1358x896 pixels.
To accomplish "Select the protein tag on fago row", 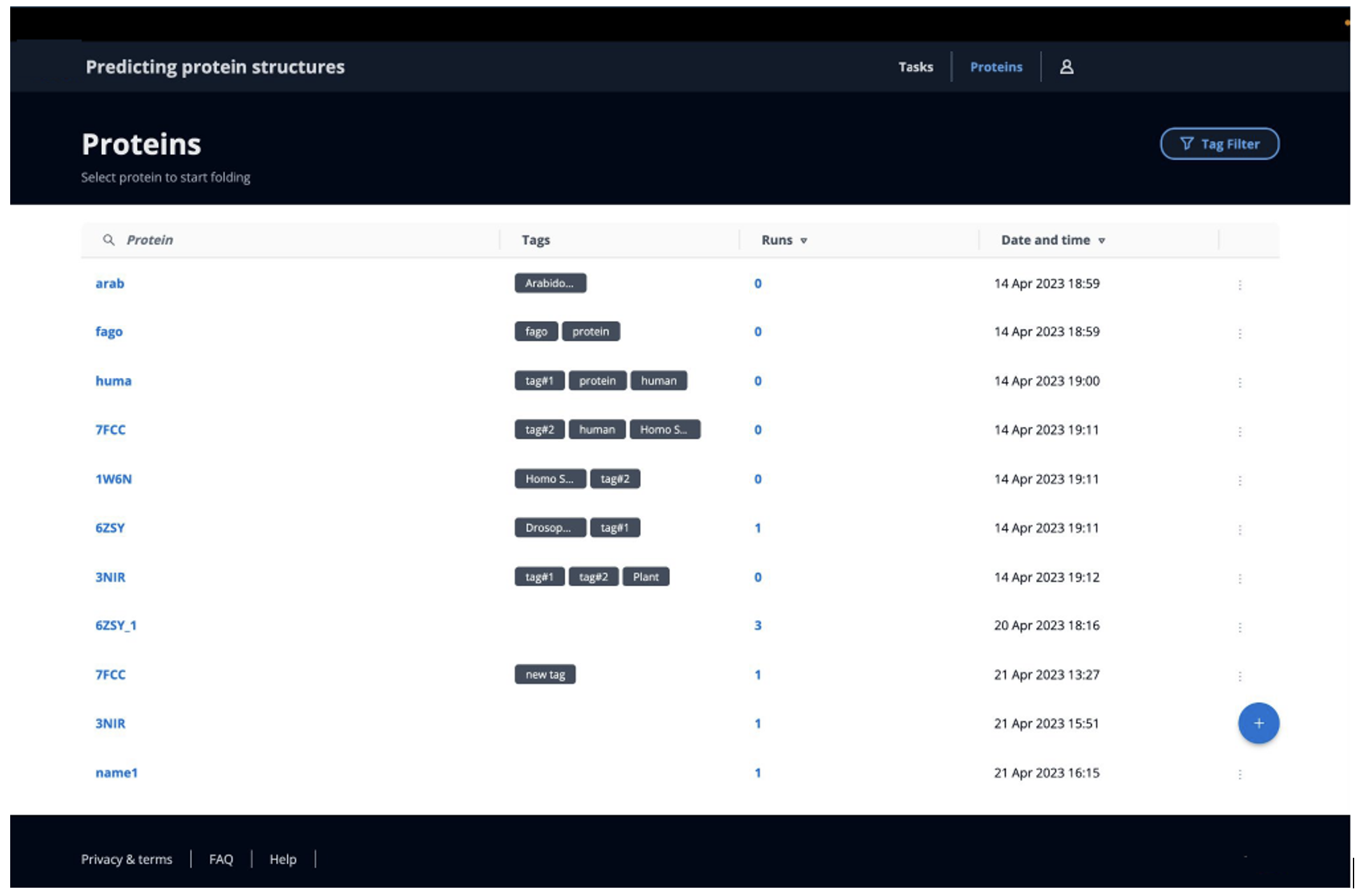I will [590, 331].
